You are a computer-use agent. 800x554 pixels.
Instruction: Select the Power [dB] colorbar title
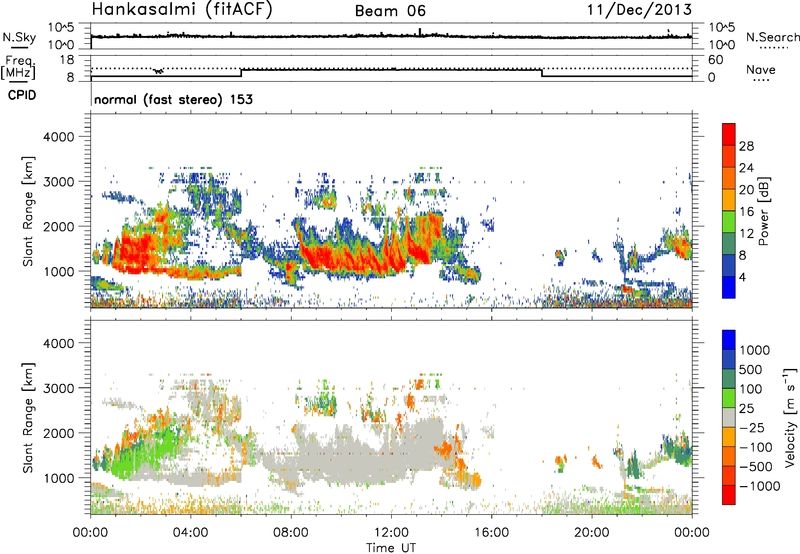(x=763, y=211)
